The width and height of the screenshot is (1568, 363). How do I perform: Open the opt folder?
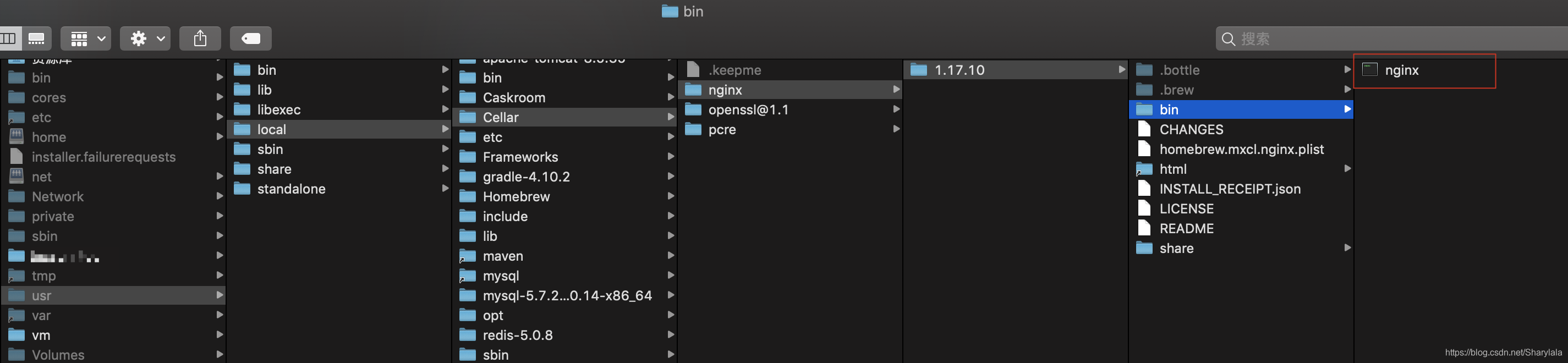564,316
